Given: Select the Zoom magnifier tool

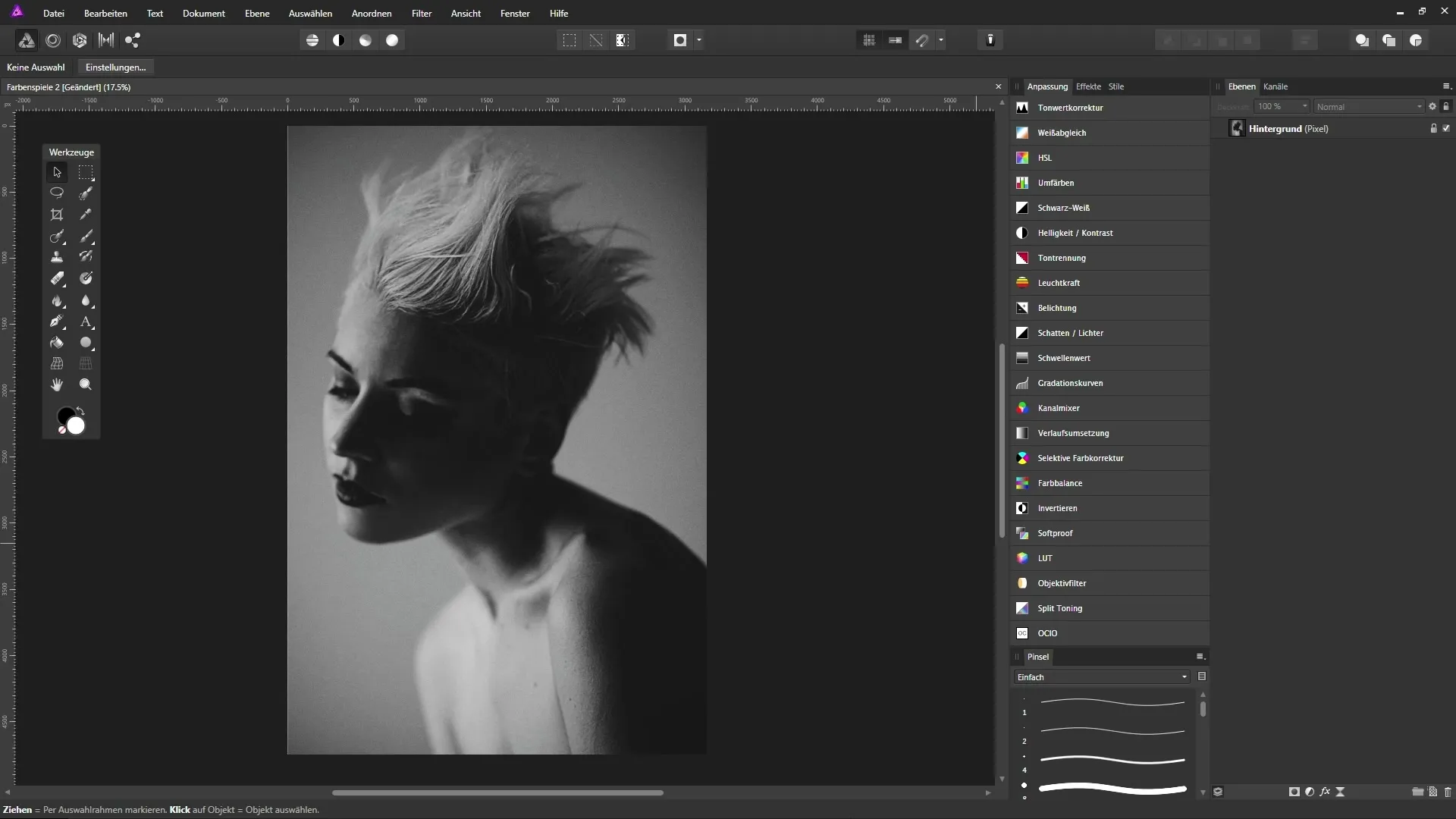Looking at the screenshot, I should pos(86,385).
